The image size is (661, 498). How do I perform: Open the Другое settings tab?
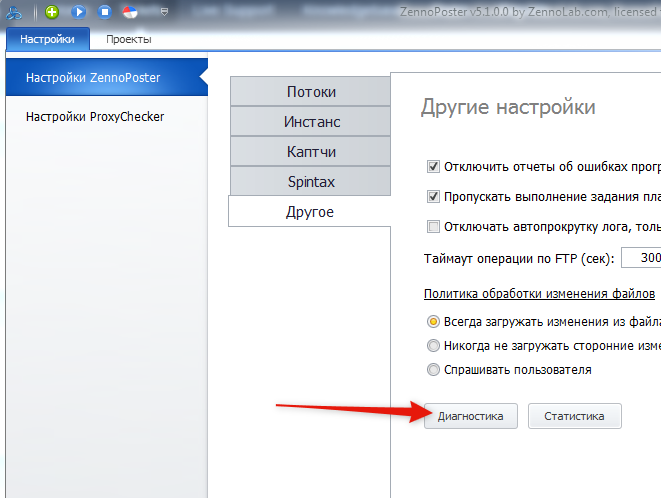pos(310,211)
